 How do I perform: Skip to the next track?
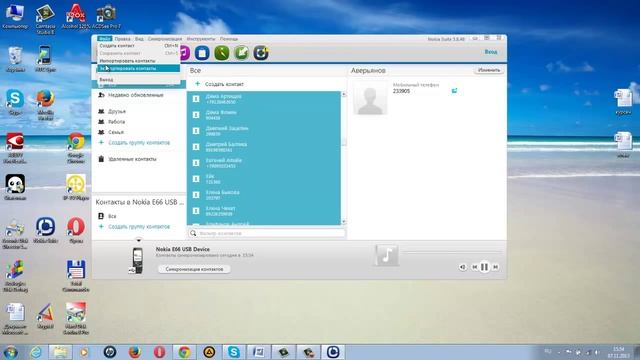coord(495,267)
